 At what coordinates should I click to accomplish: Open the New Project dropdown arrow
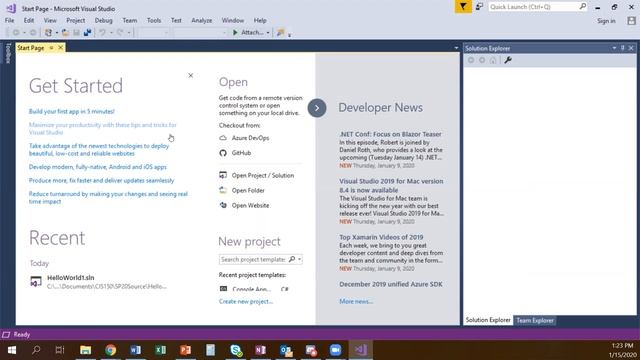tap(56, 33)
